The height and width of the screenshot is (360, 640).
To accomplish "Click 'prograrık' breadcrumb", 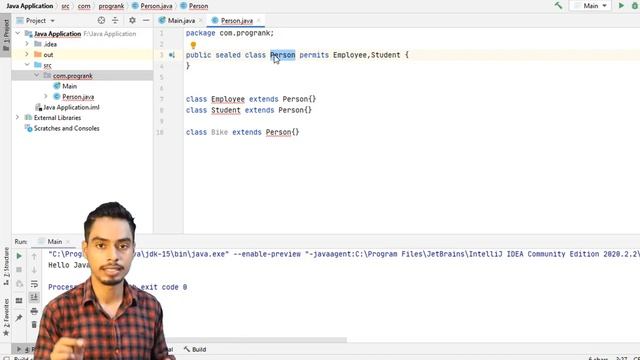I will click(x=111, y=6).
